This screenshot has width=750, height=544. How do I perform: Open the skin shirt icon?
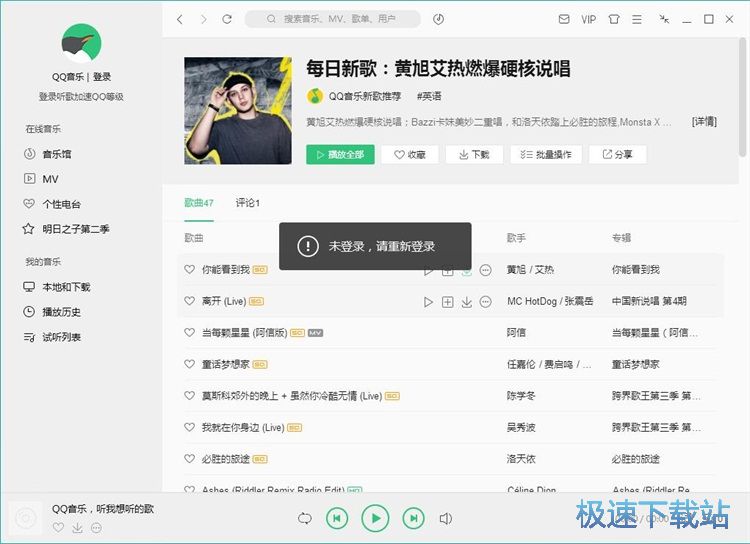pyautogui.click(x=614, y=19)
